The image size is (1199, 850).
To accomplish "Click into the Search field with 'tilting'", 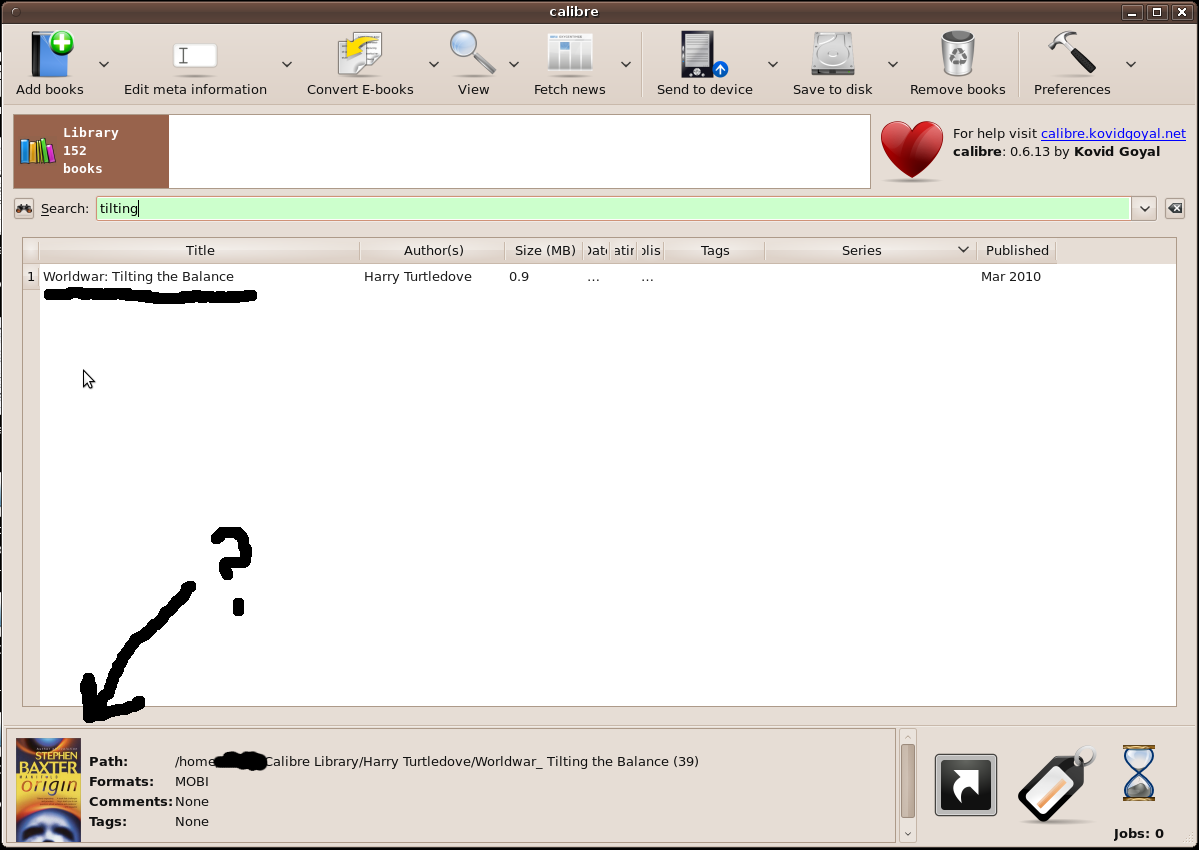I will (612, 209).
